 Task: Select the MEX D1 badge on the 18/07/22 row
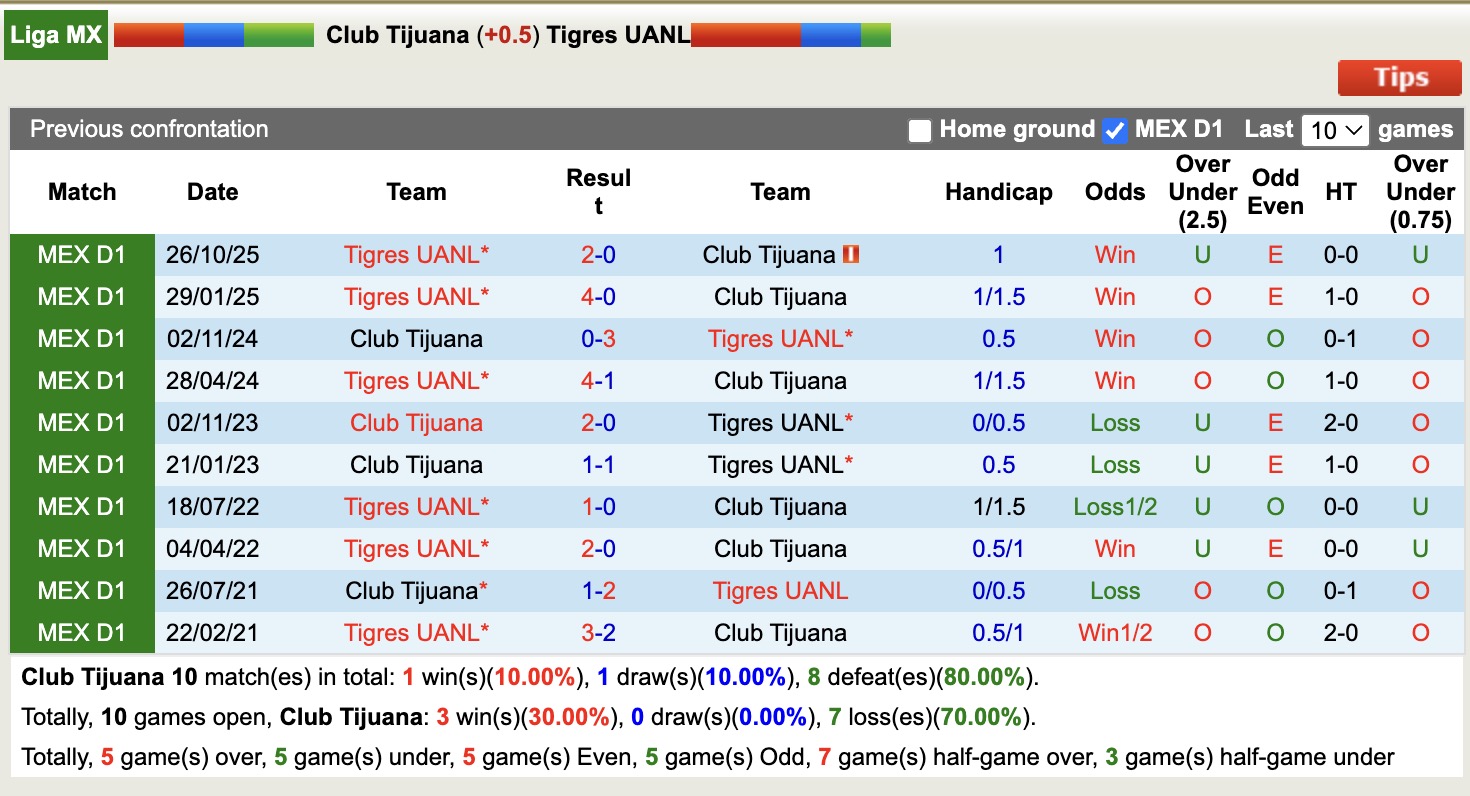point(80,506)
